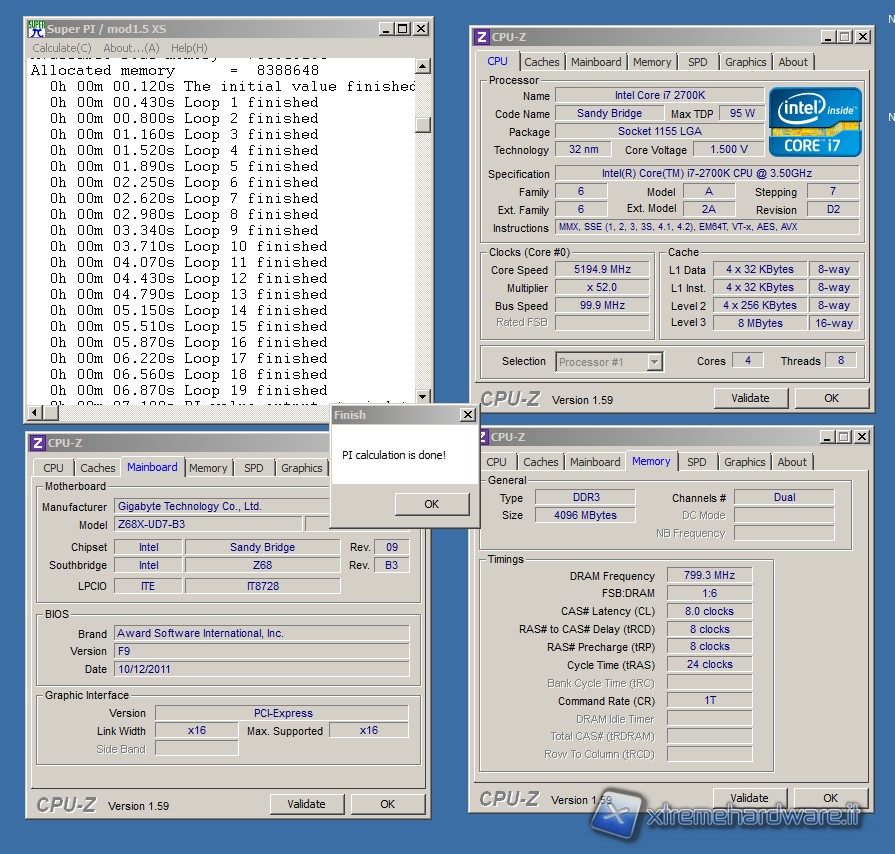Click the DRAM Frequency value field
This screenshot has width=895, height=854.
tap(709, 576)
